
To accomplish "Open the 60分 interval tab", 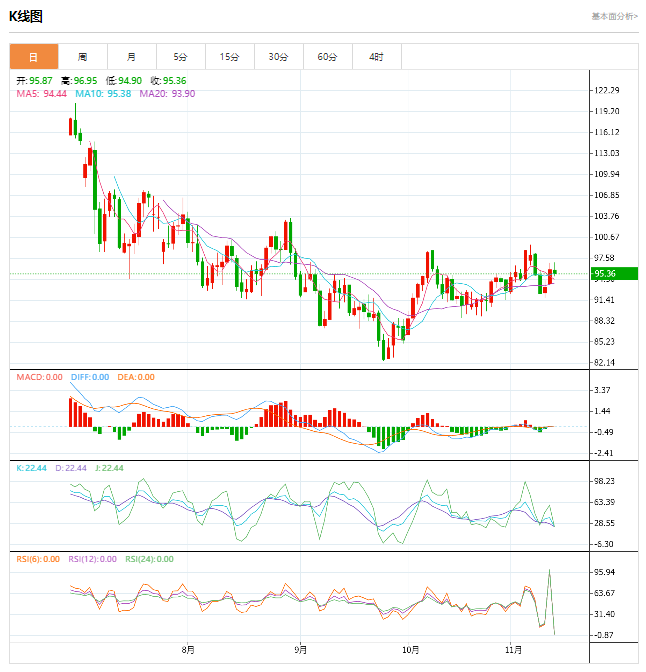I will point(327,57).
